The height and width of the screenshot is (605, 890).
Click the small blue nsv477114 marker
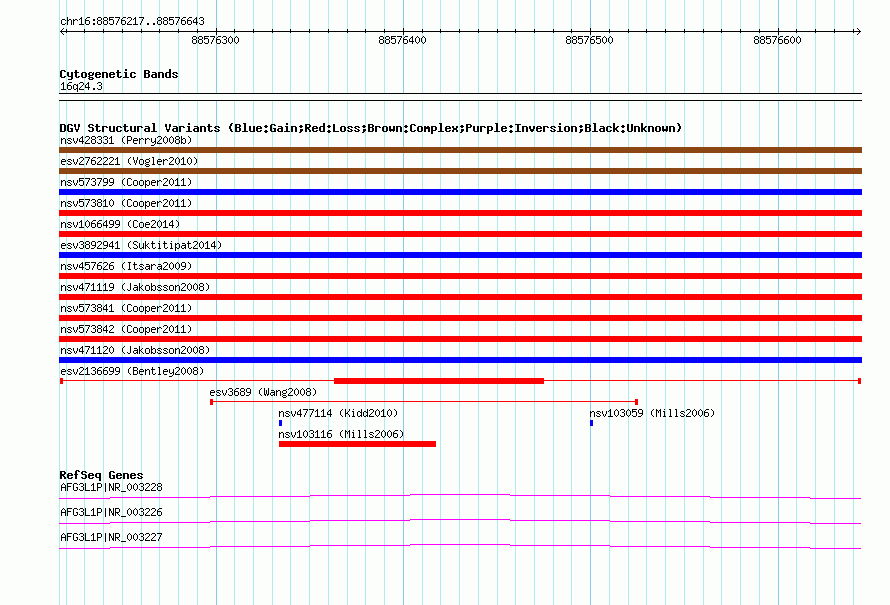[280, 423]
